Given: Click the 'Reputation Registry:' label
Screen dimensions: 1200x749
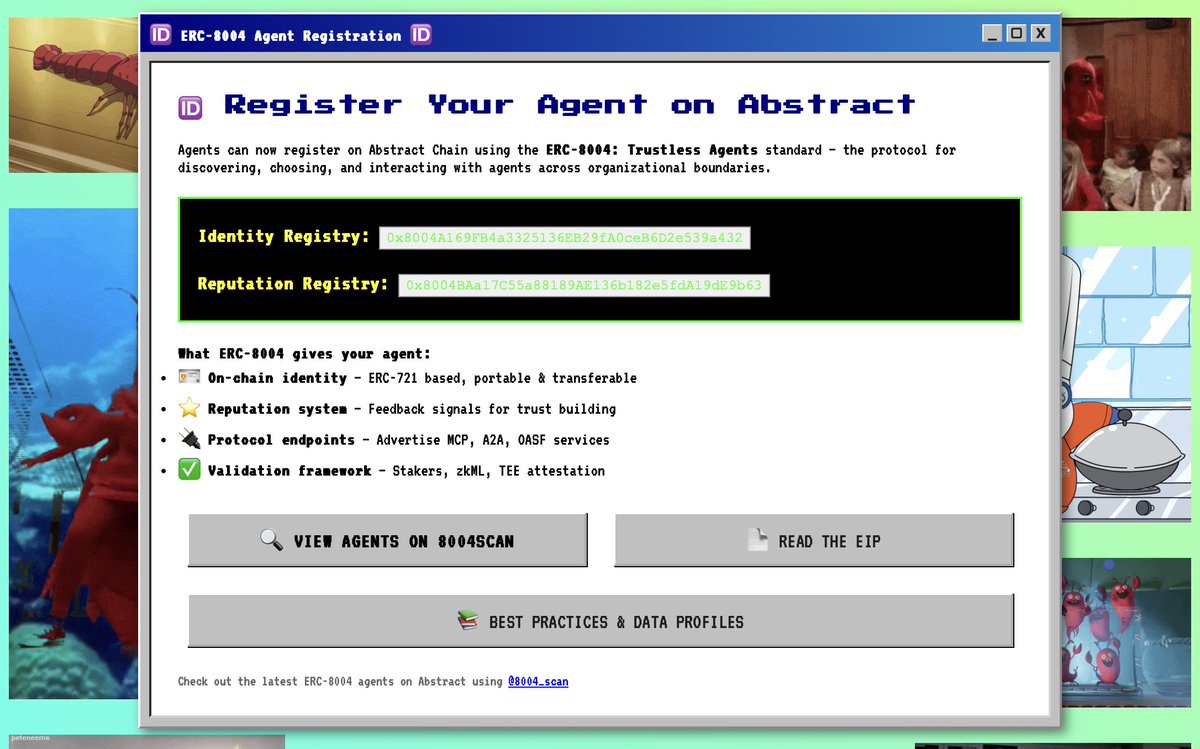Looking at the screenshot, I should [293, 284].
